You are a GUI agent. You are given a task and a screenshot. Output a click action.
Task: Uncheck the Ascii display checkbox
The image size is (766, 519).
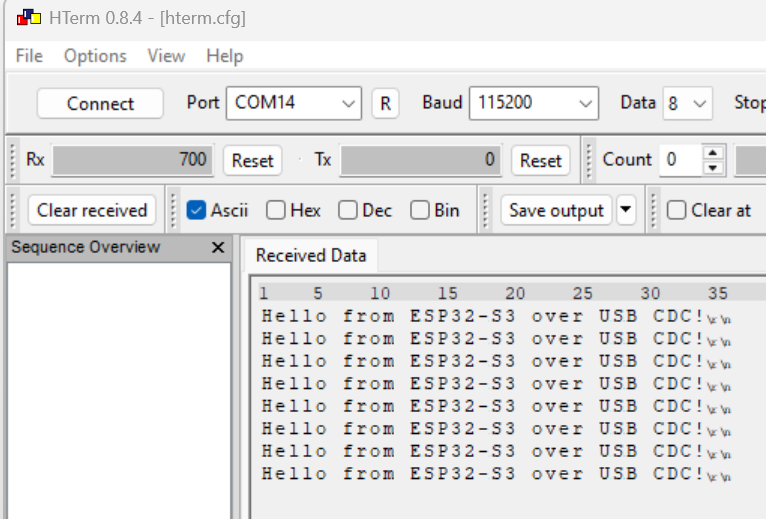coord(197,210)
